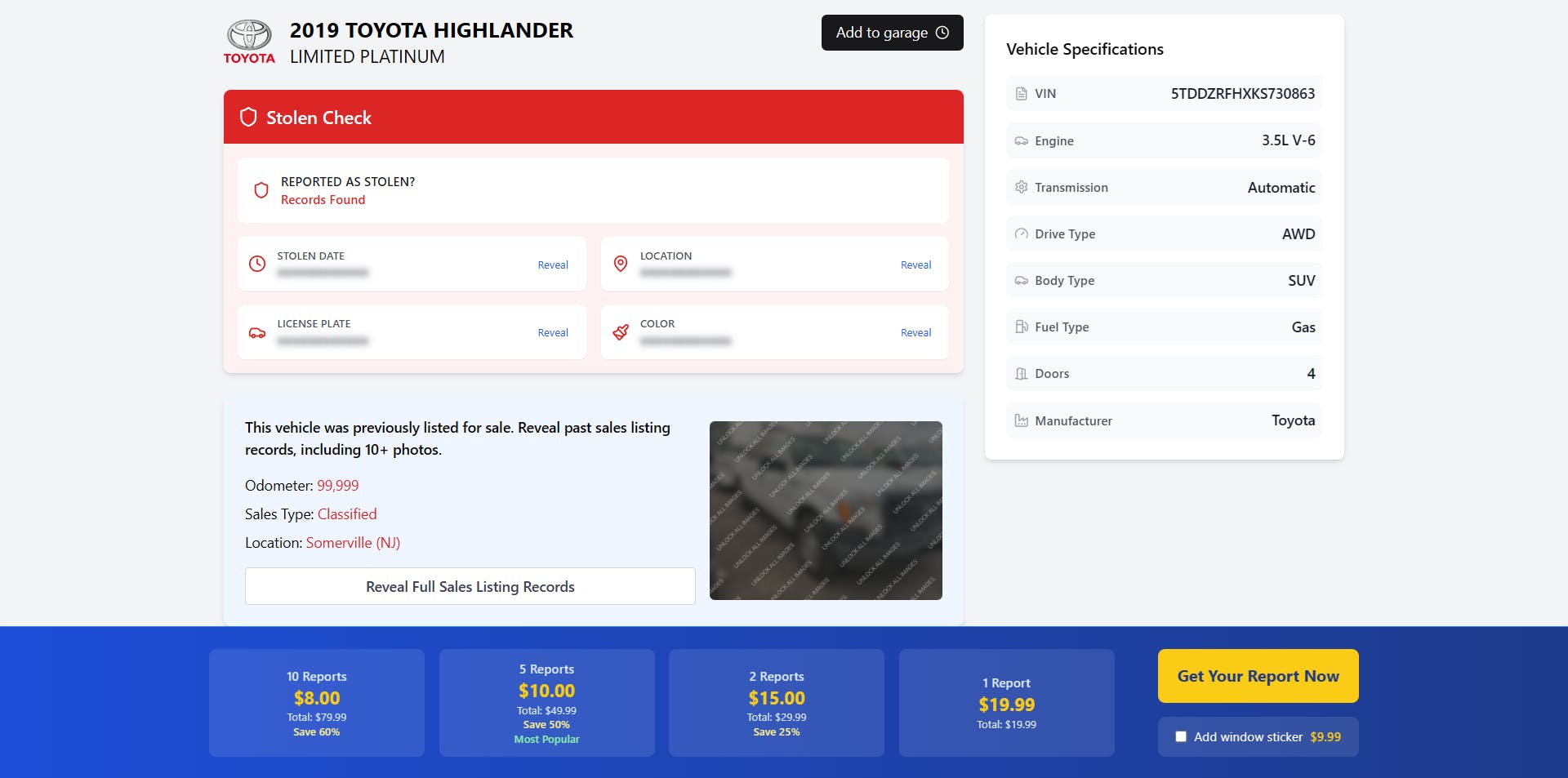This screenshot has width=1568, height=778.
Task: Click the AWD drive type value
Action: click(1298, 233)
